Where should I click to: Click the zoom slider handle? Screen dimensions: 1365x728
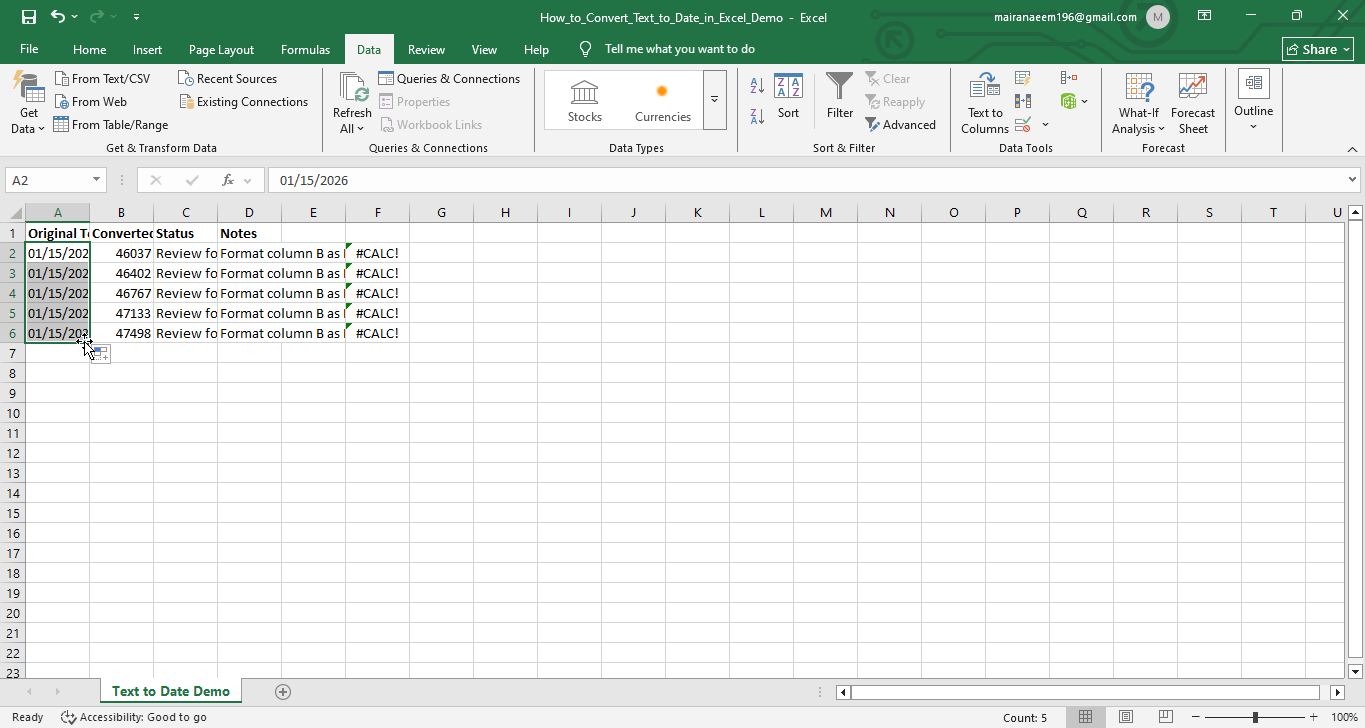coord(1255,717)
